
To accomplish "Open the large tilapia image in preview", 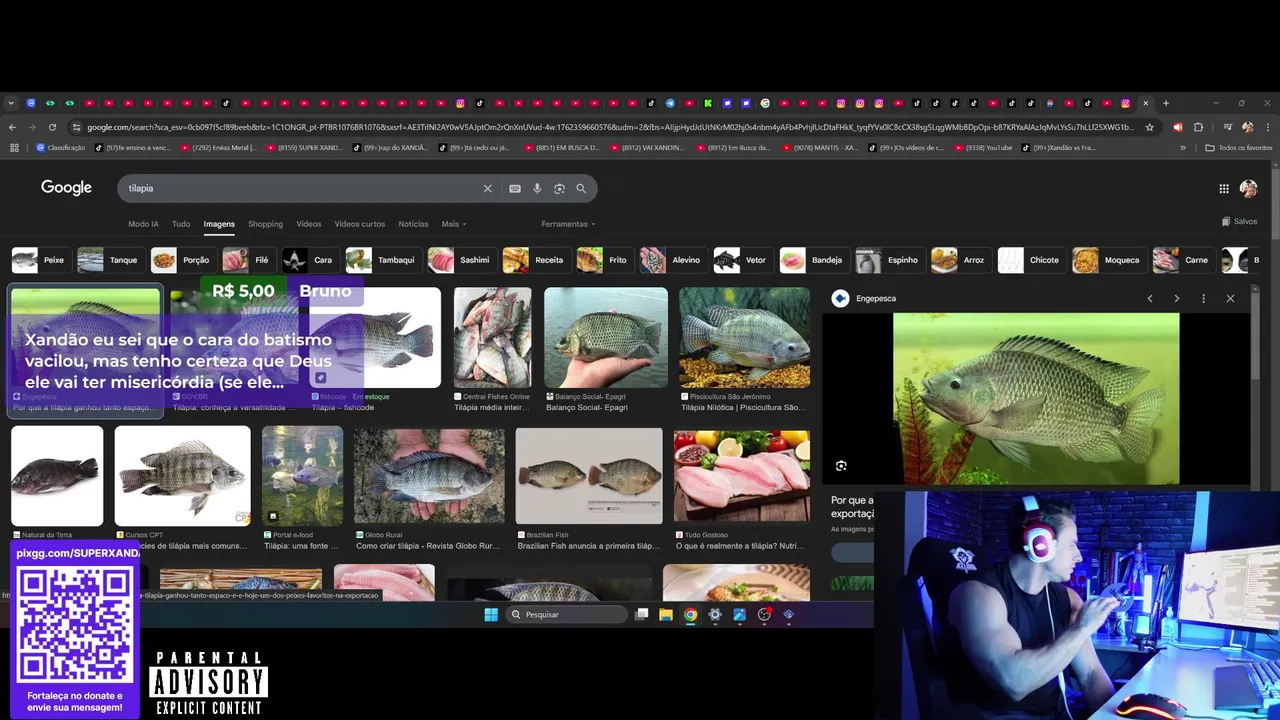I will click(x=1036, y=399).
